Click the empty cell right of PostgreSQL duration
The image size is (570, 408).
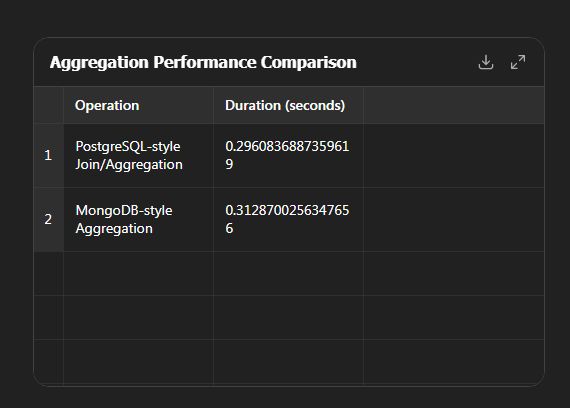coord(454,156)
